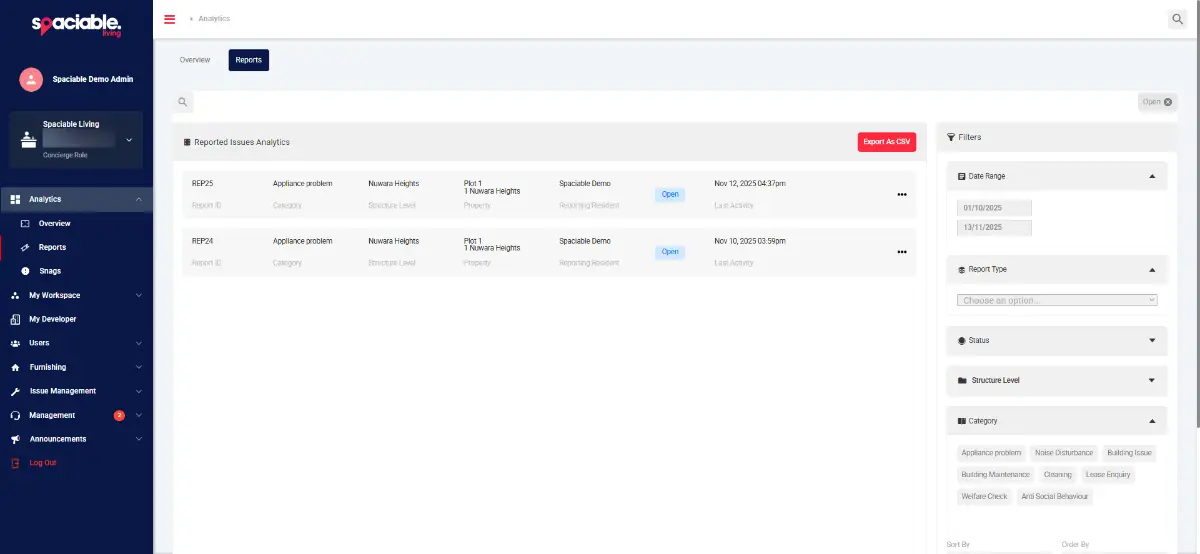Collapse the Date Range filter section
The height and width of the screenshot is (554, 1200).
click(x=1152, y=176)
